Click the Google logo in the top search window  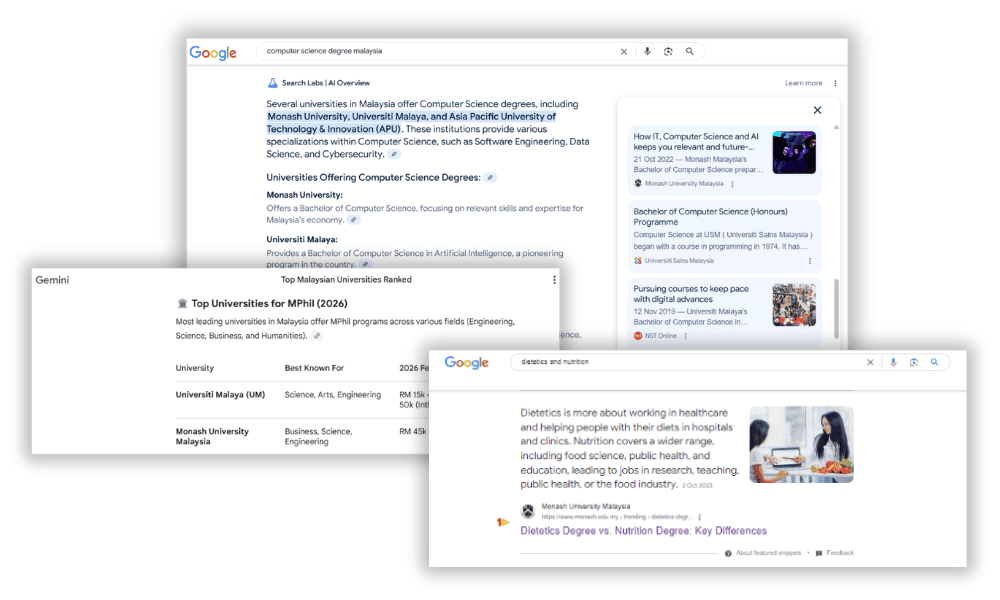pyautogui.click(x=213, y=53)
